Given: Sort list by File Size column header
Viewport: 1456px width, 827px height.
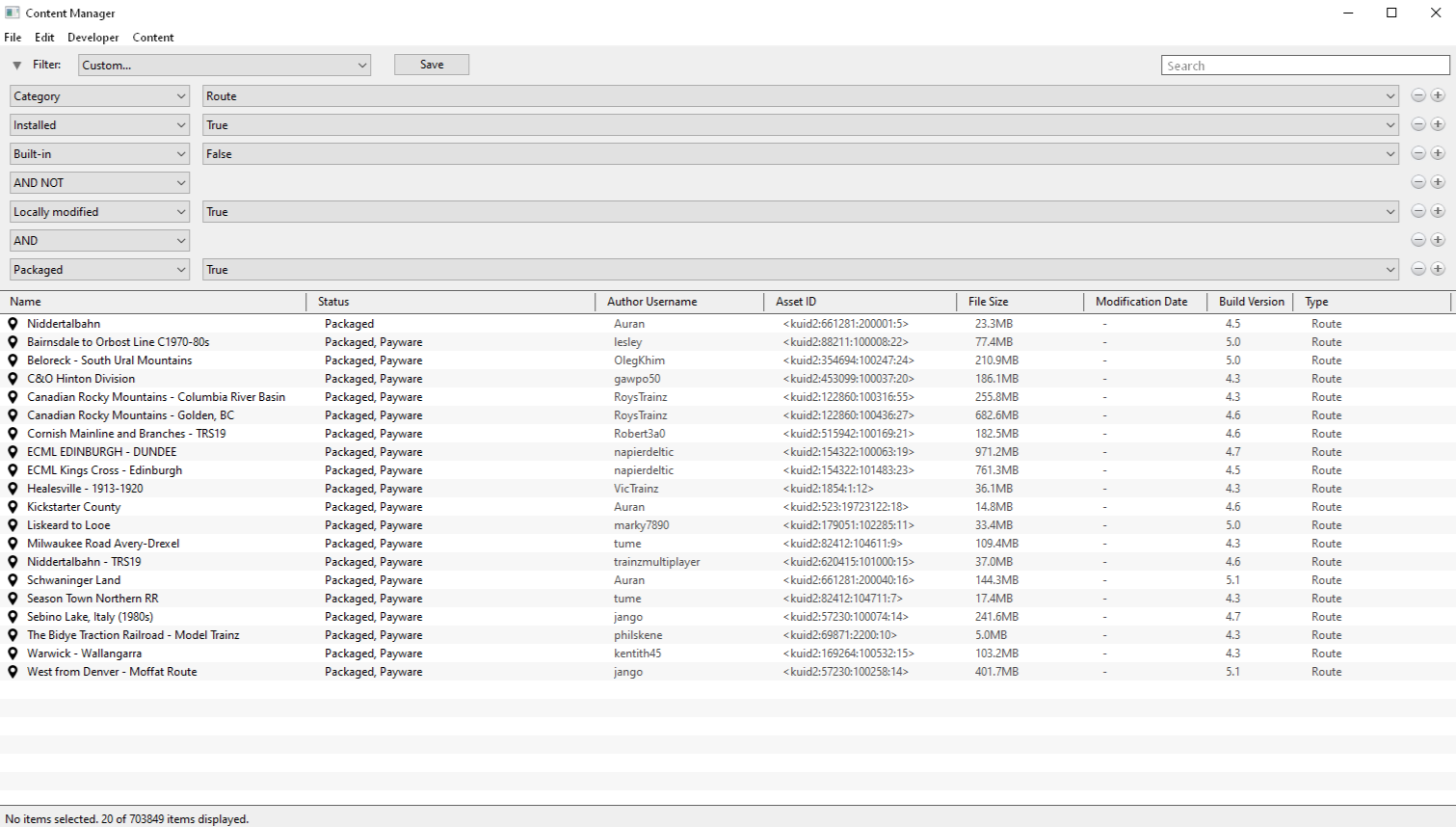Looking at the screenshot, I should coord(1019,302).
